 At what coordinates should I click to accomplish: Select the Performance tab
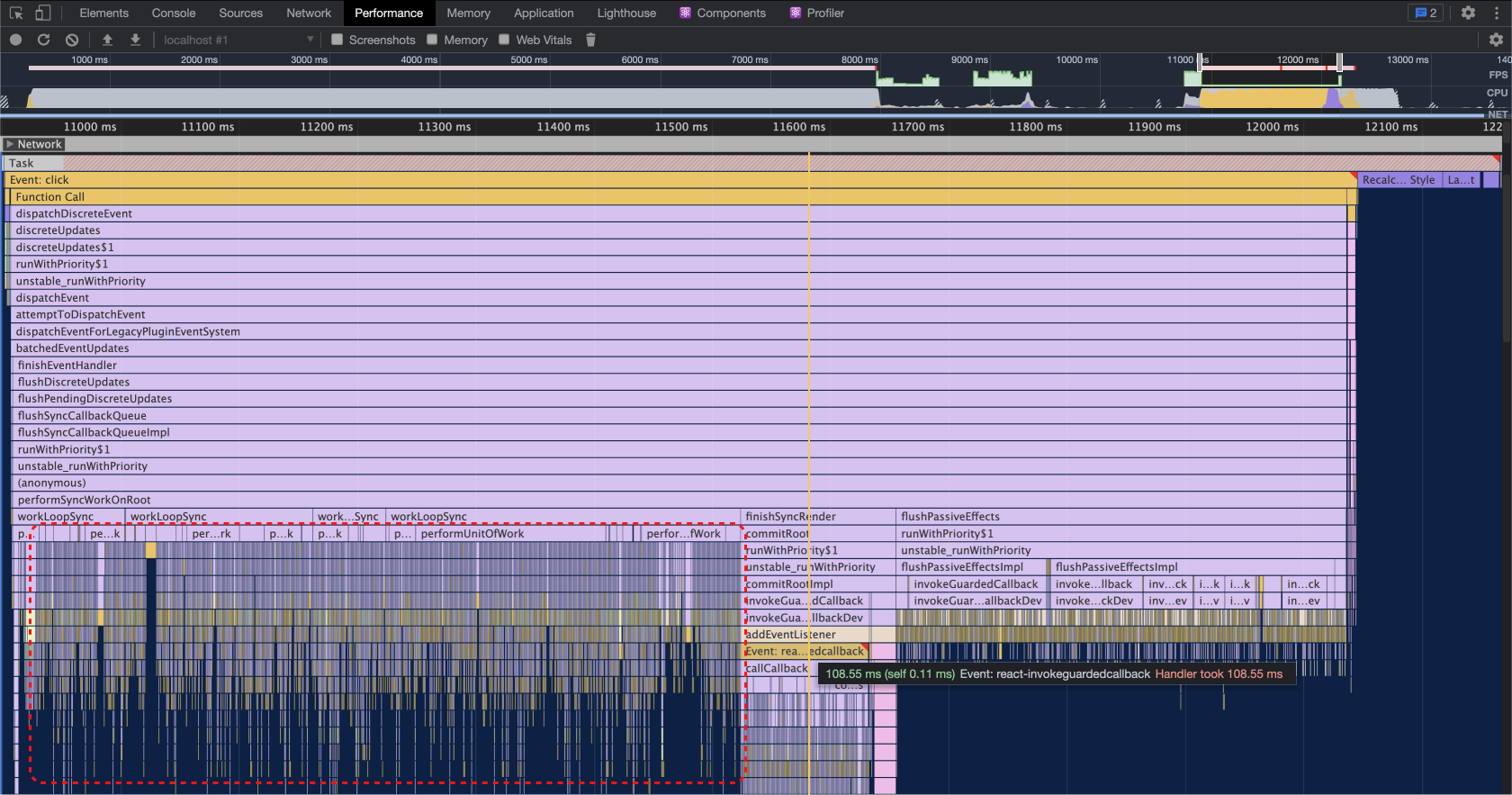389,13
